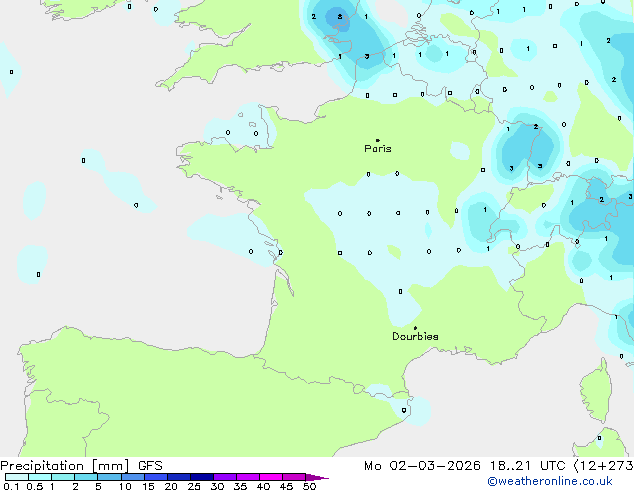Select the 45–50 mm legend color swatch
The image size is (634, 490).
(x=294, y=477)
